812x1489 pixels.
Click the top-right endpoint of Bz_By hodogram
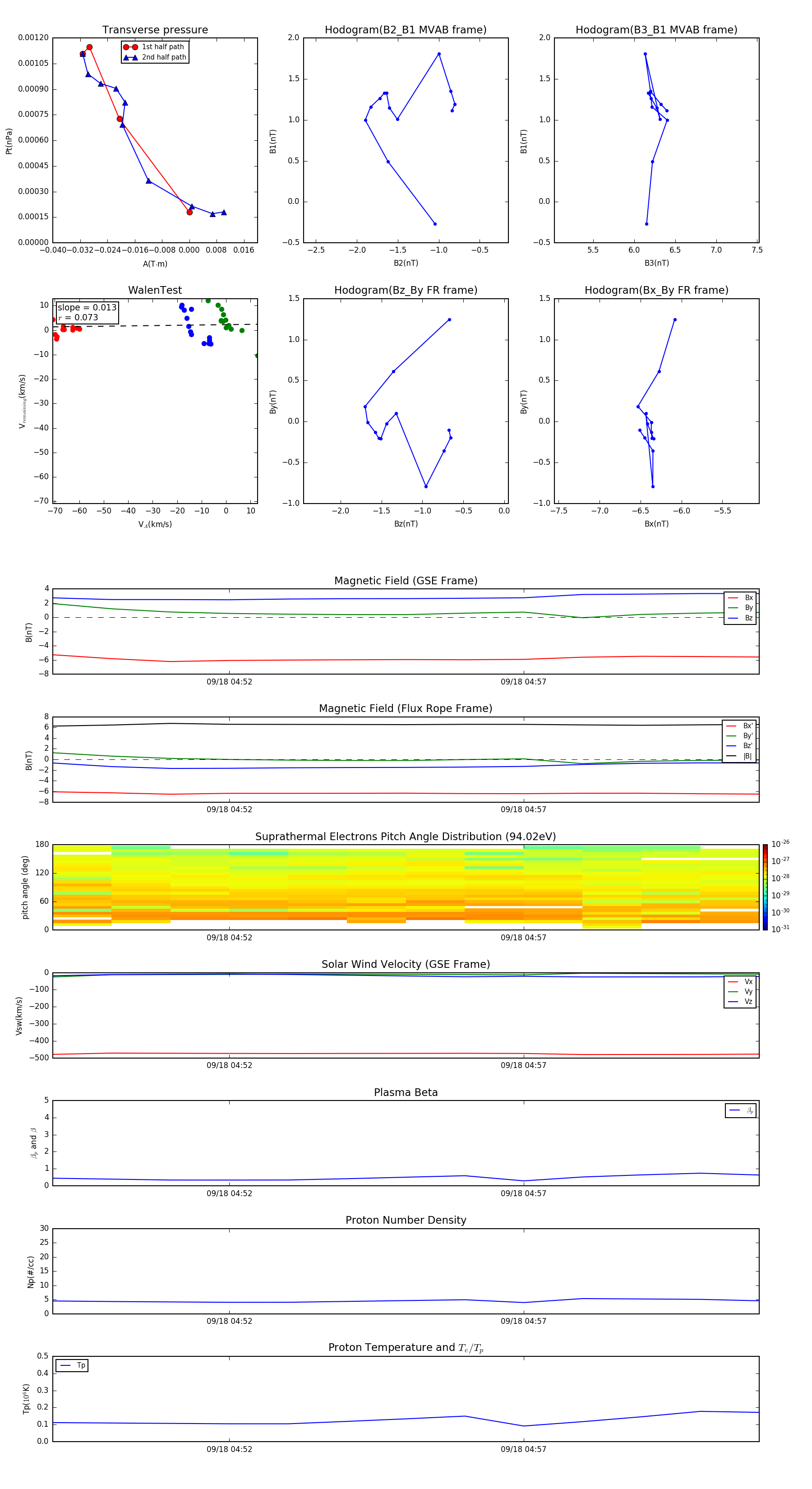[449, 319]
